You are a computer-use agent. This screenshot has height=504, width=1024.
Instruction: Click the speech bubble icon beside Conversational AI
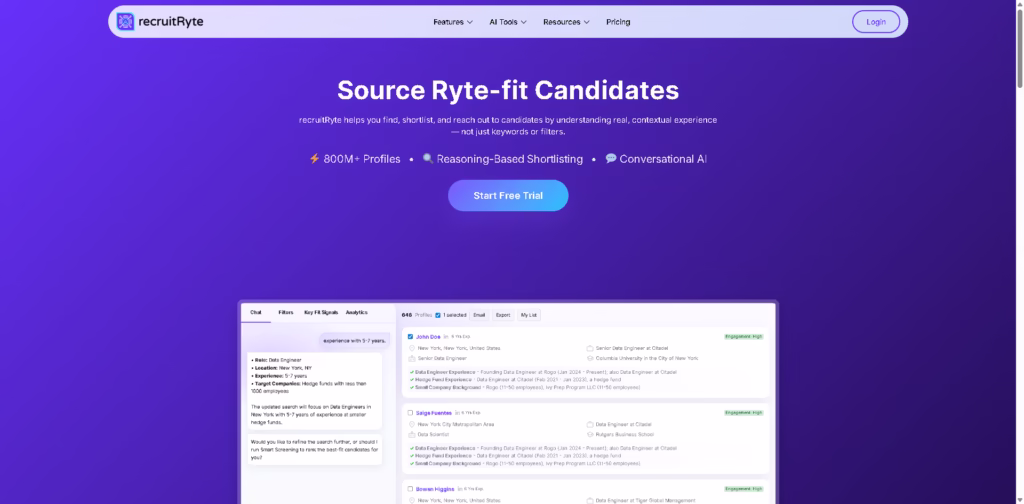pos(611,159)
